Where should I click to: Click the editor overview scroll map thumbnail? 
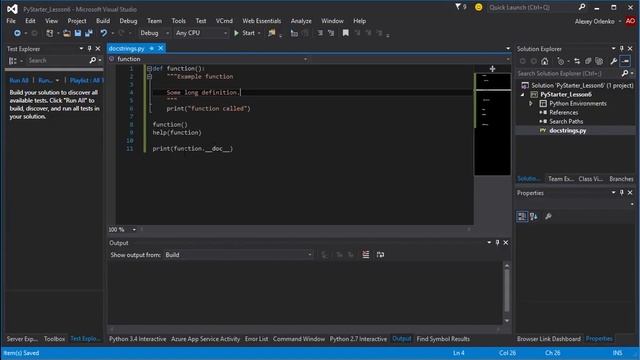493,124
